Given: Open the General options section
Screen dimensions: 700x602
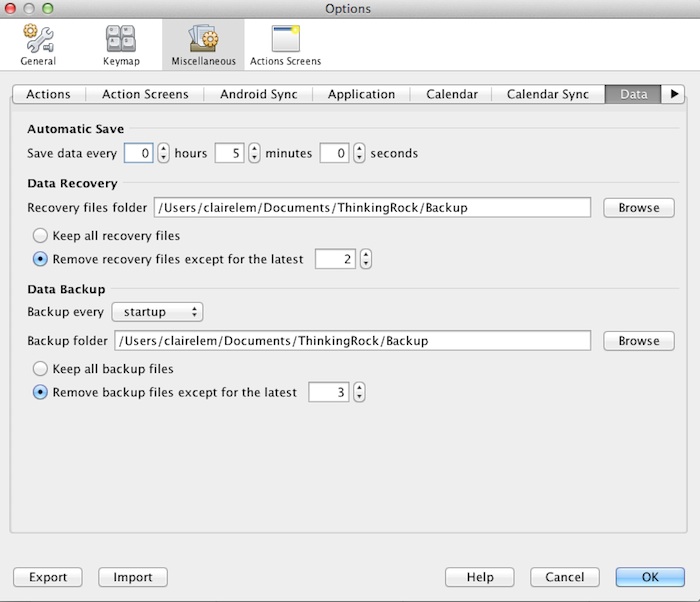Looking at the screenshot, I should pos(38,45).
